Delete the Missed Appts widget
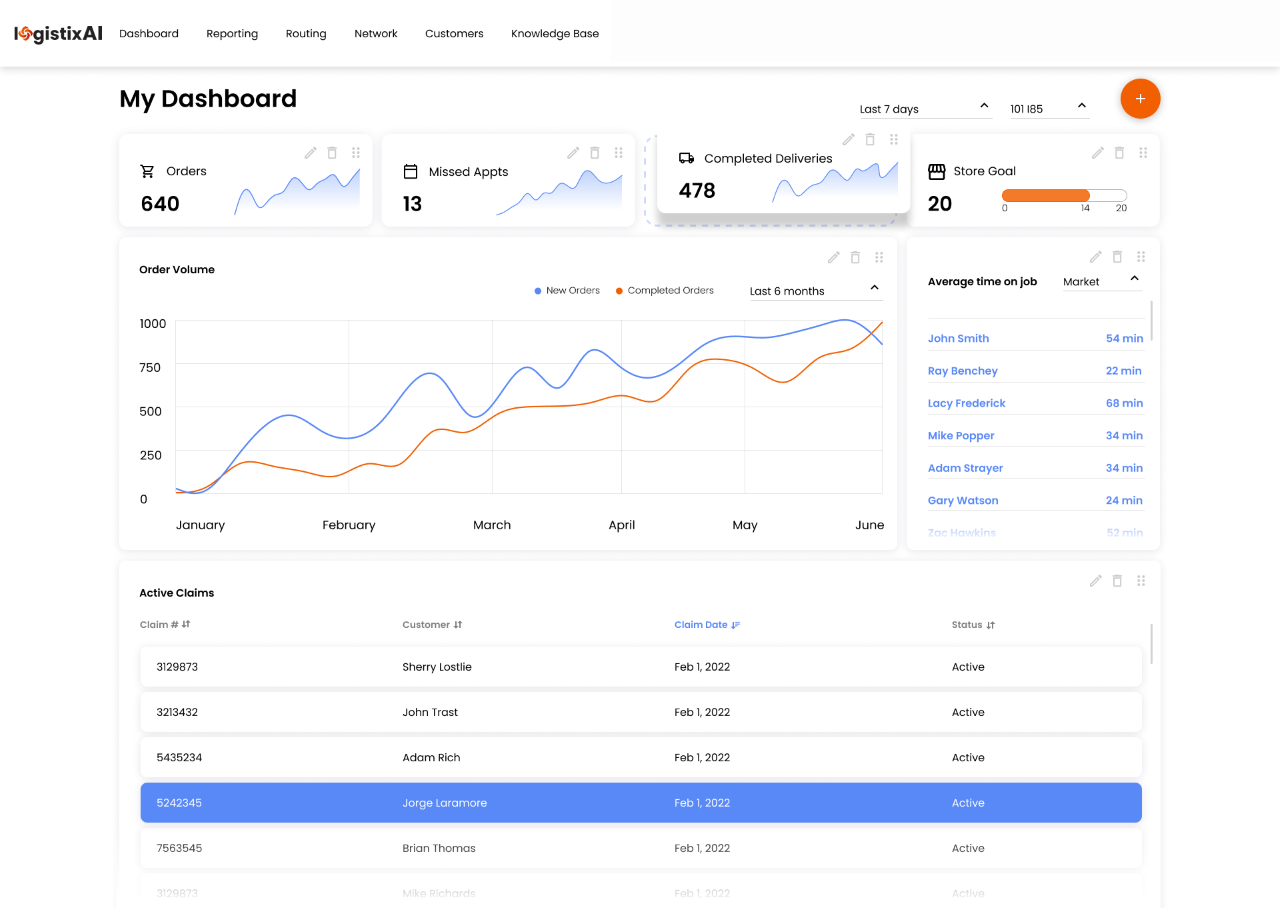This screenshot has width=1280, height=908. [x=595, y=153]
